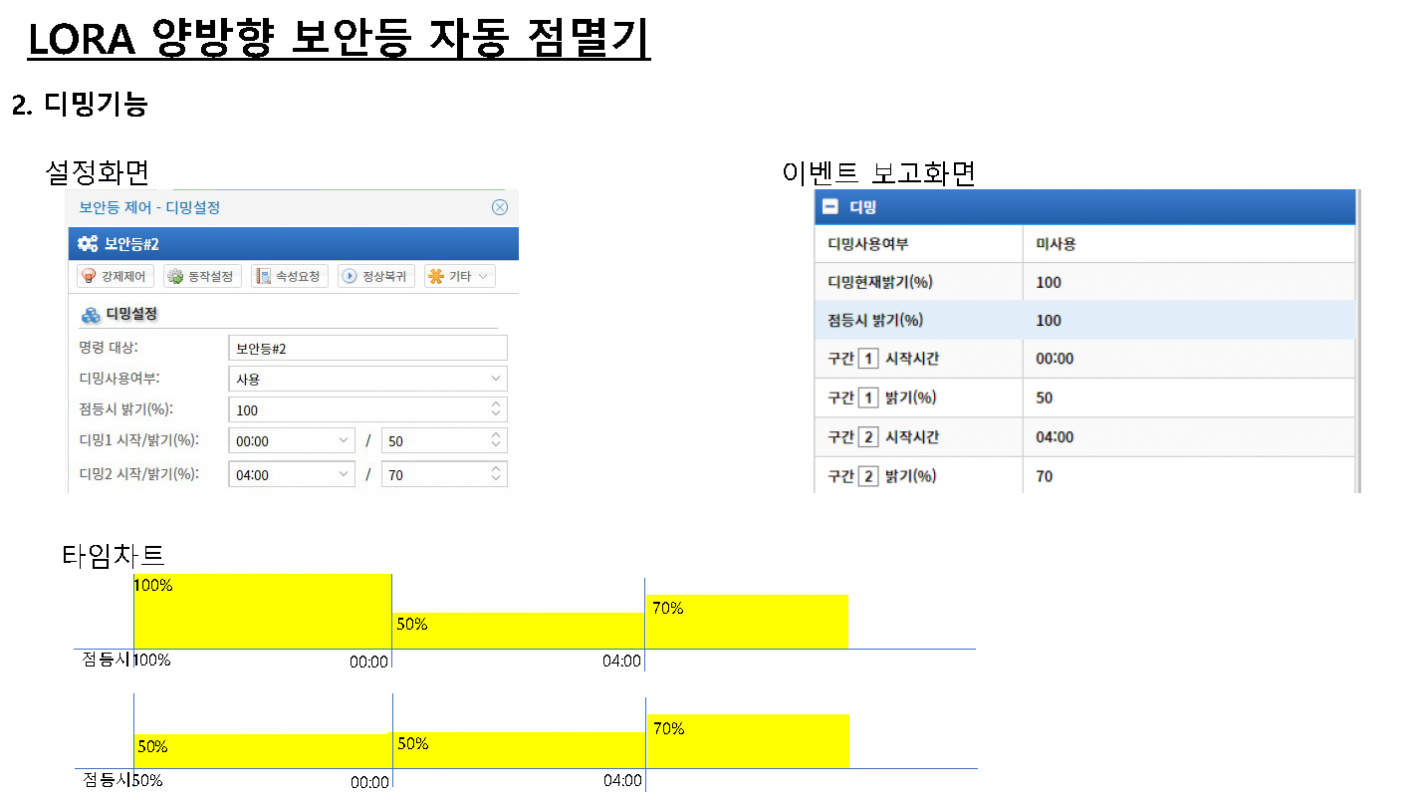
Task: Click the 강제제어 toolbar button
Action: click(116, 277)
